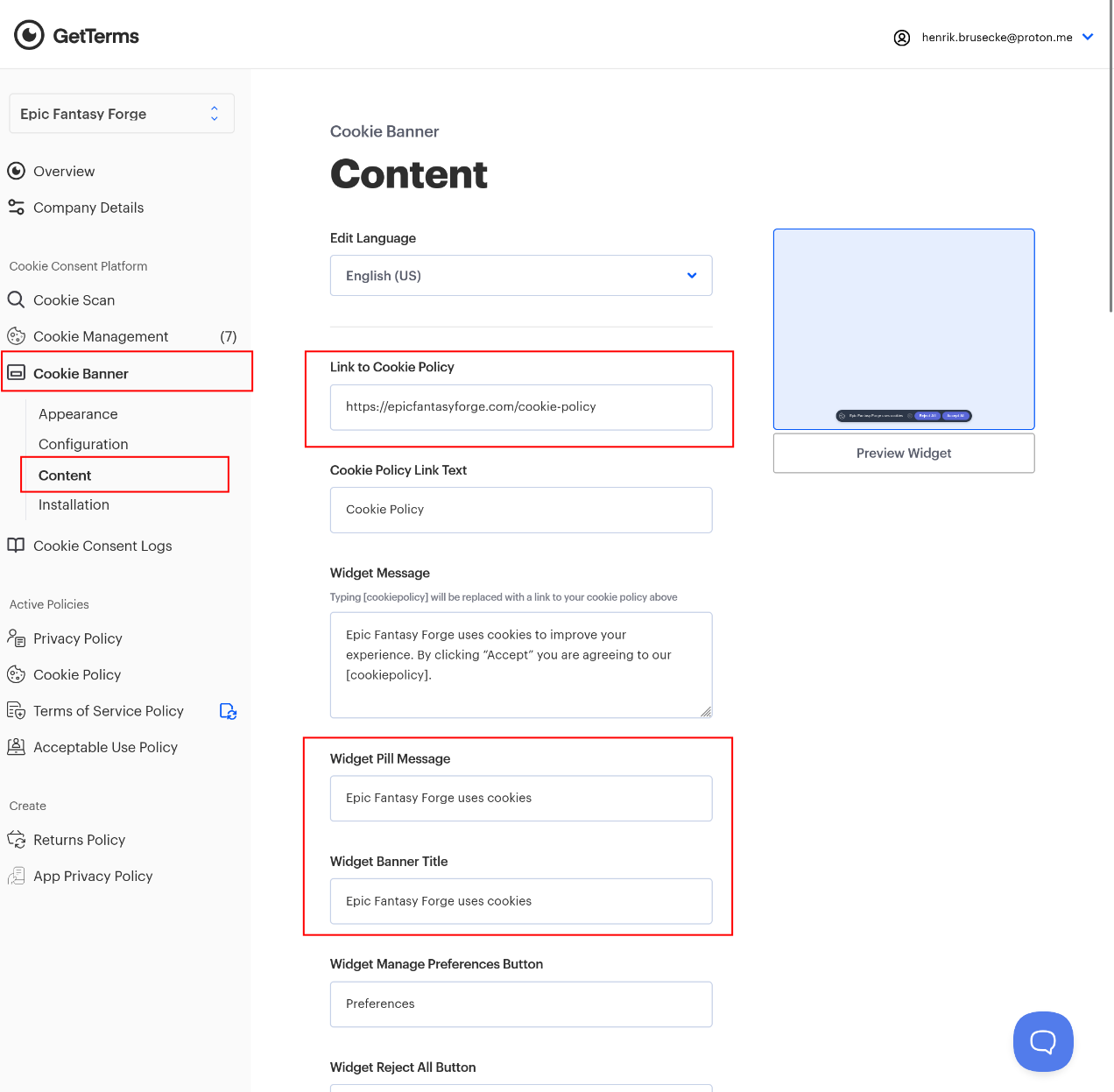The height and width of the screenshot is (1092, 1114).
Task: Click the App Privacy Policy icon
Action: [16, 876]
